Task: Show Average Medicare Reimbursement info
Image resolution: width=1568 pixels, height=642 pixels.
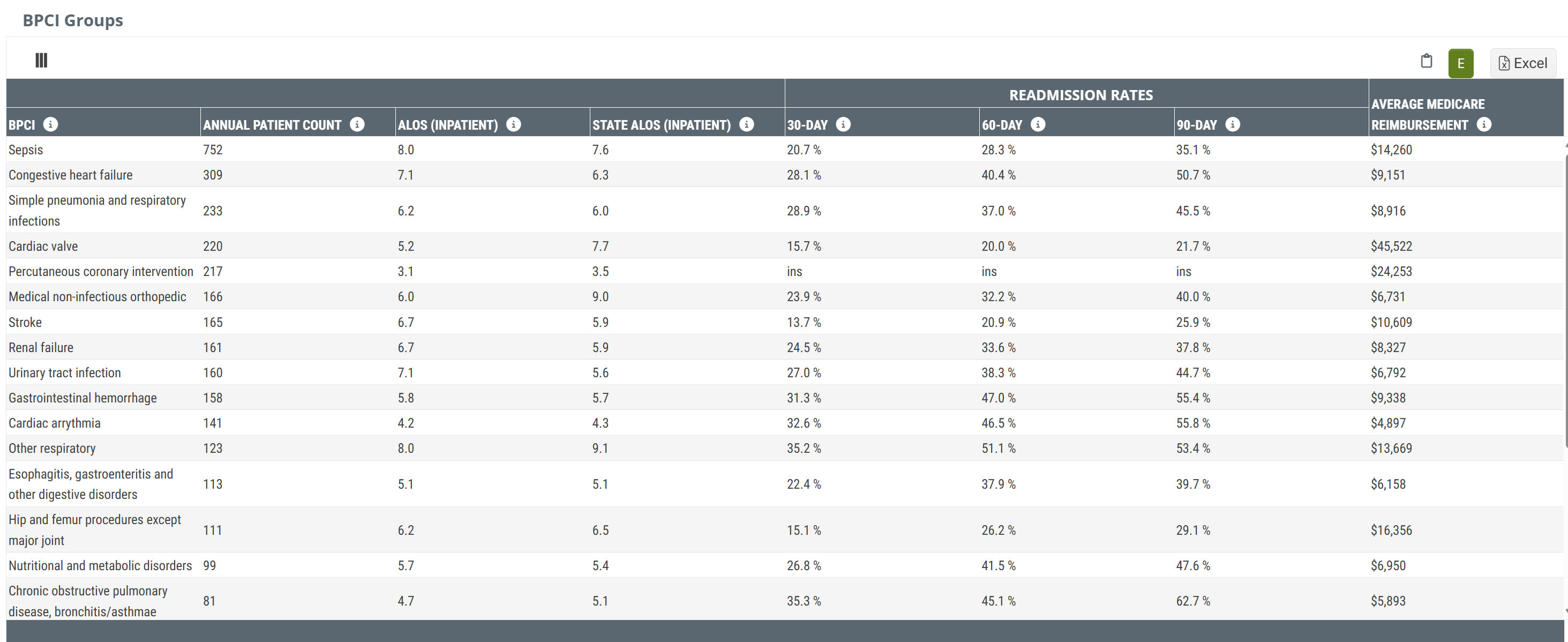Action: pyautogui.click(x=1484, y=124)
